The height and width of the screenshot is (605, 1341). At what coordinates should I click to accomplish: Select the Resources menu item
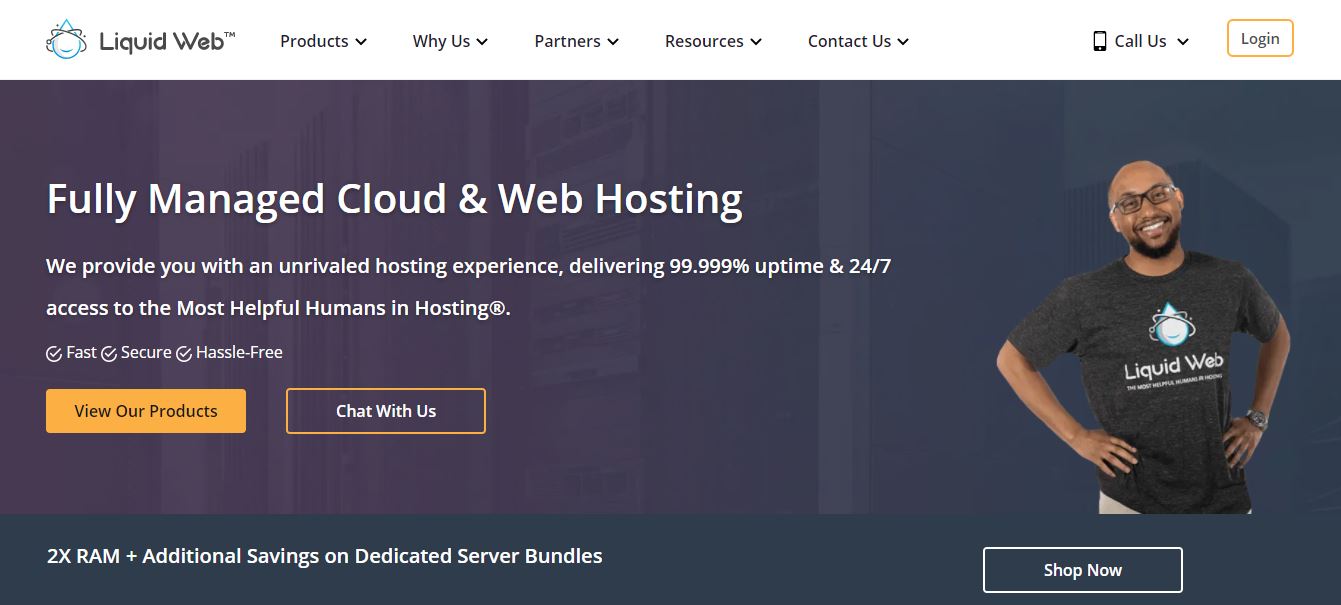coord(704,41)
